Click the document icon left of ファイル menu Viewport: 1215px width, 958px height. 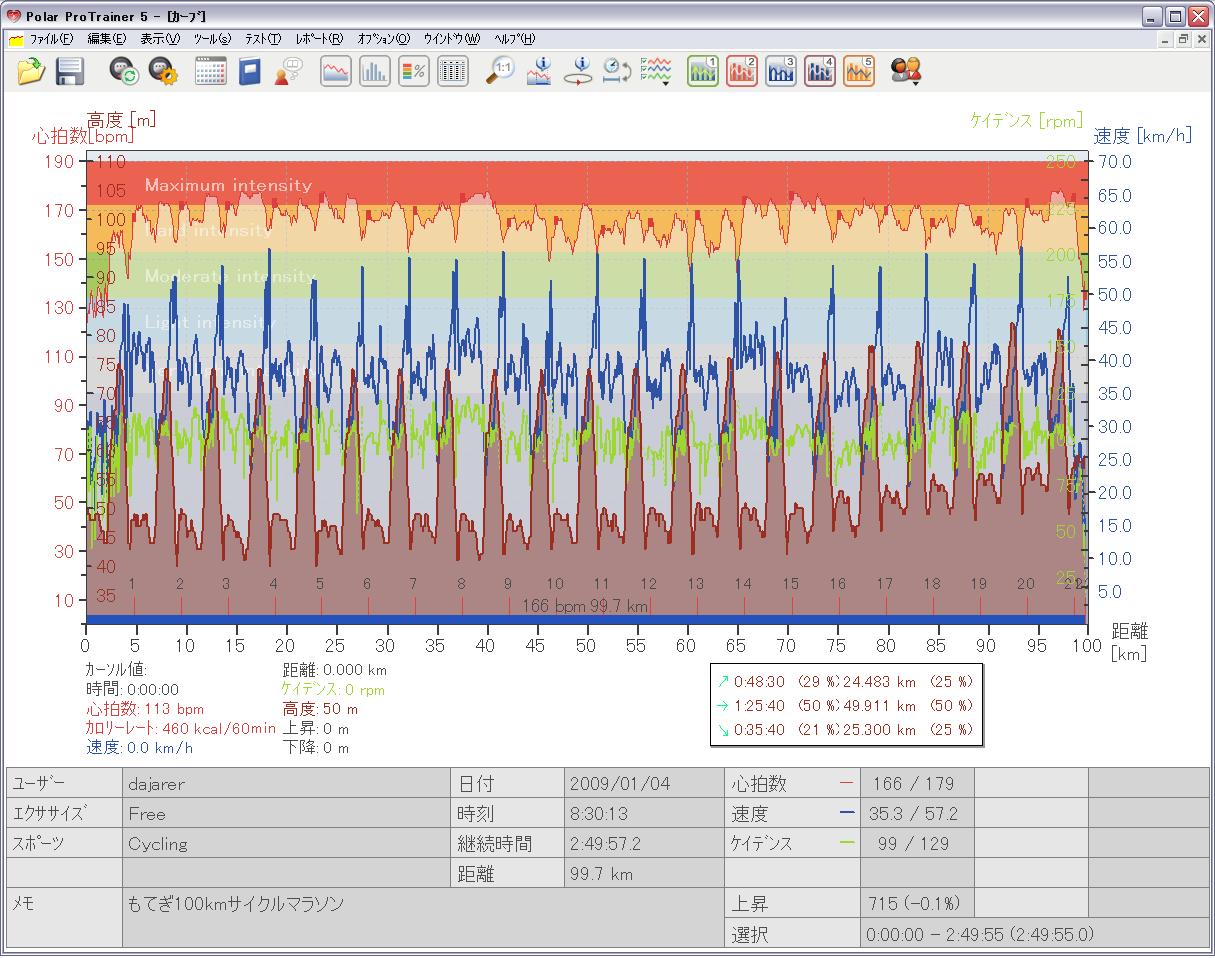pos(16,40)
